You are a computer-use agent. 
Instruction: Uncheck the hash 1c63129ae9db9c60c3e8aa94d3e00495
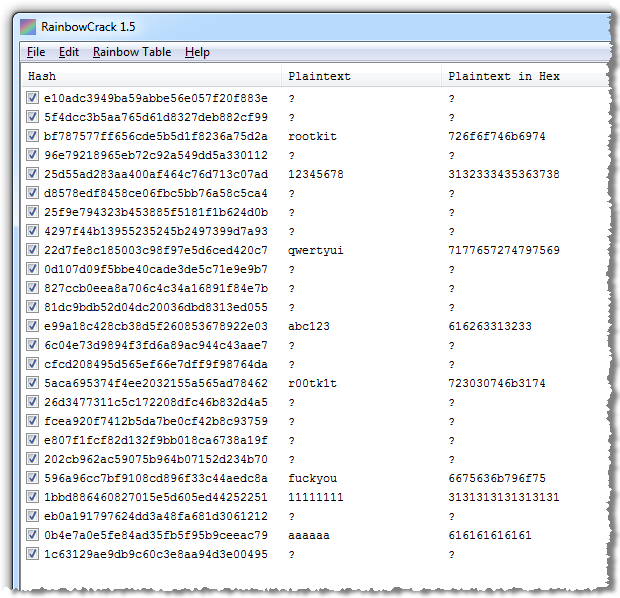32,553
